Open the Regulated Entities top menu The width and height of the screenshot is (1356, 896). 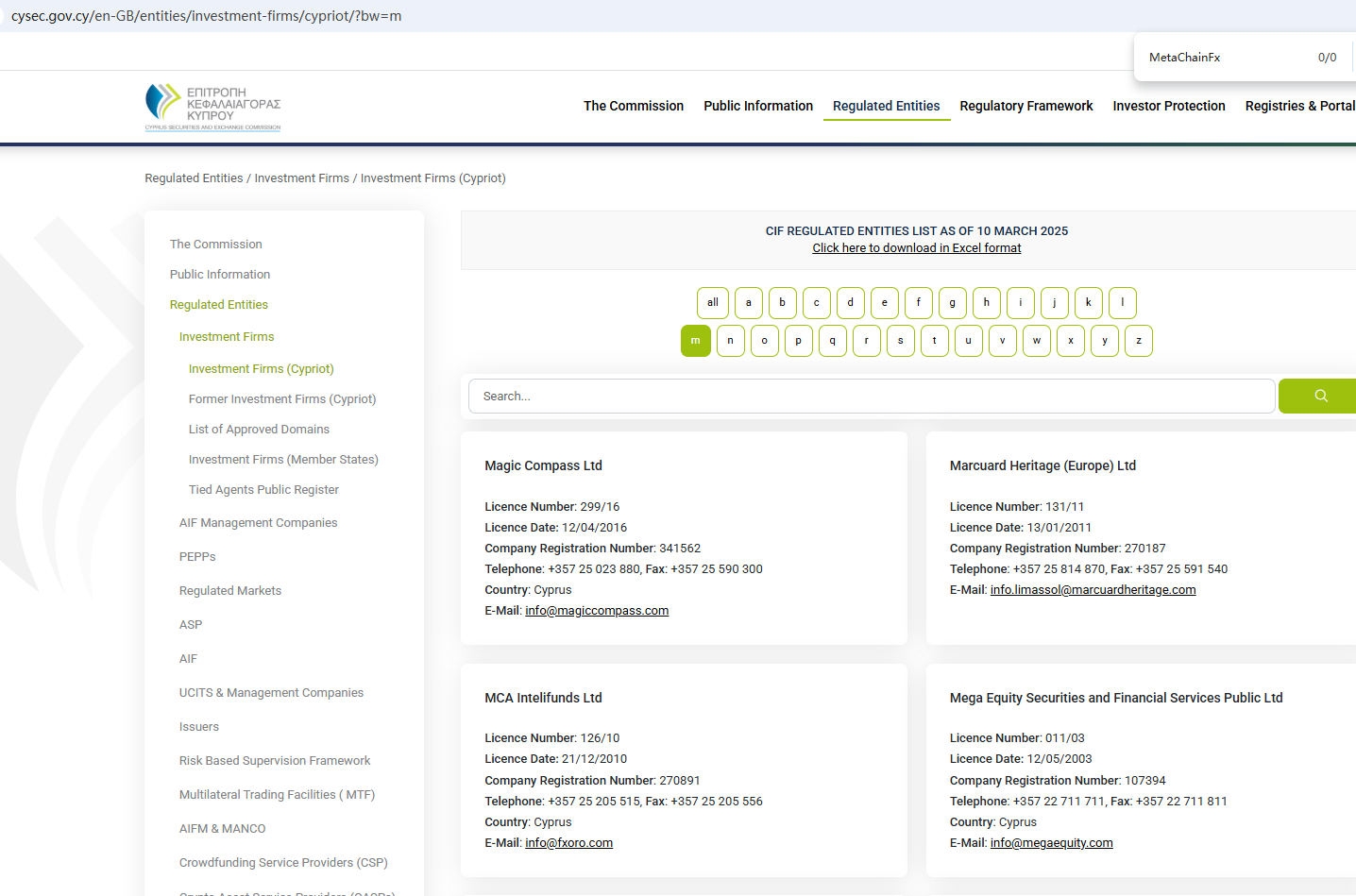click(x=886, y=106)
